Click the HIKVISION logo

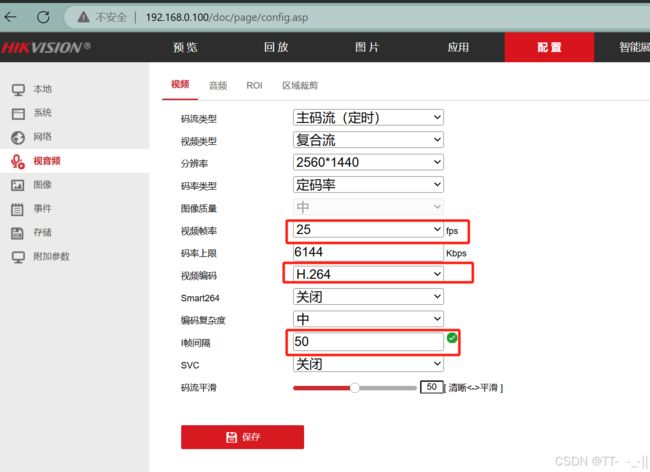click(x=46, y=47)
